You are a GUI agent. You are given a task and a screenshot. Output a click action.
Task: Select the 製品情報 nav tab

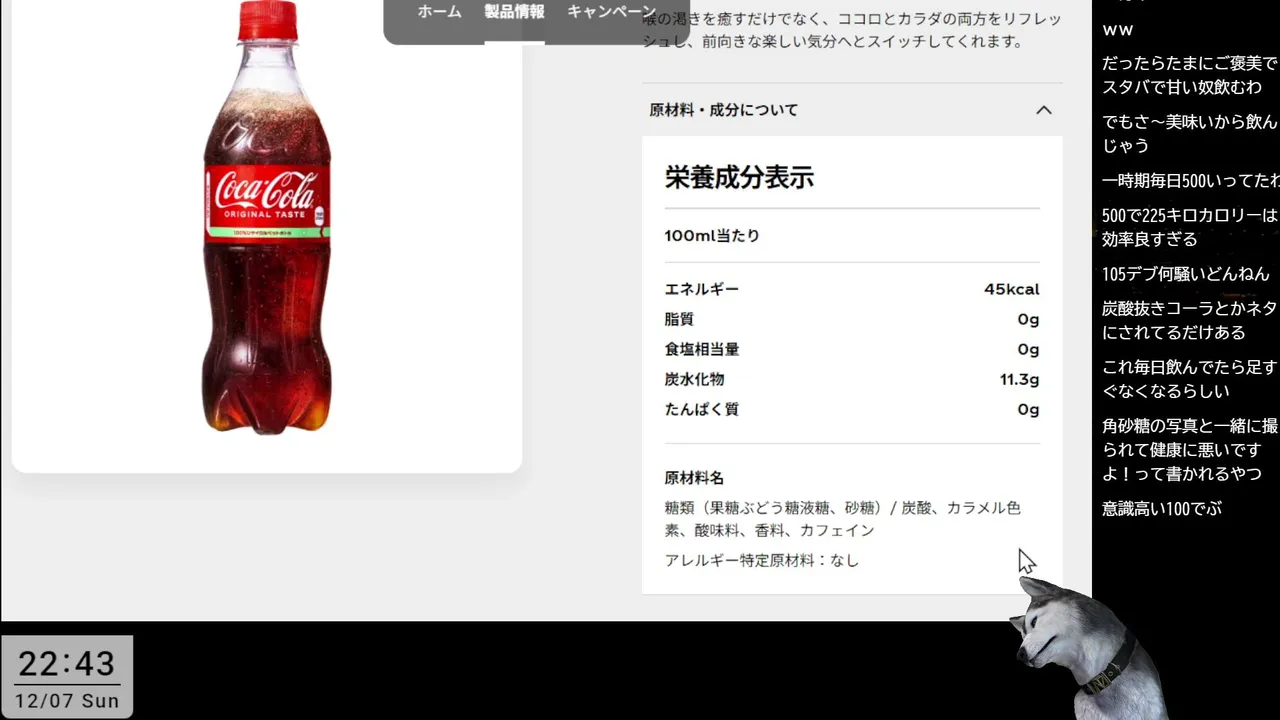(514, 12)
